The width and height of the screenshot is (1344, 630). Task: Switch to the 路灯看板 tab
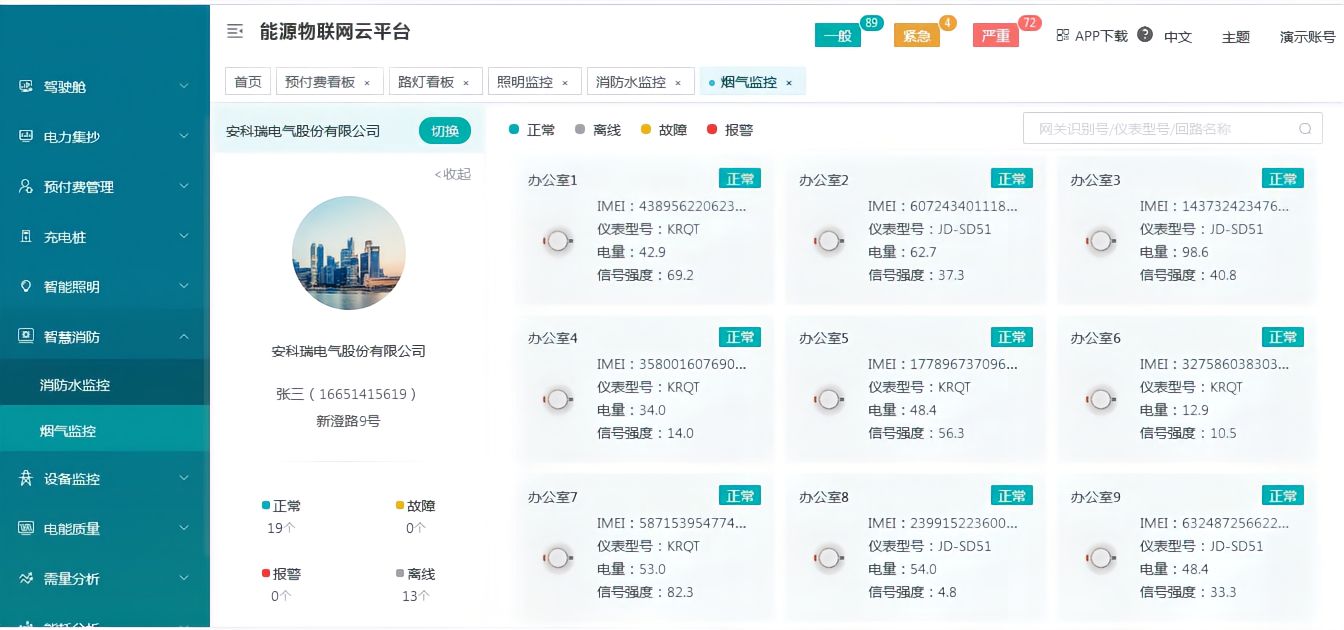[425, 82]
